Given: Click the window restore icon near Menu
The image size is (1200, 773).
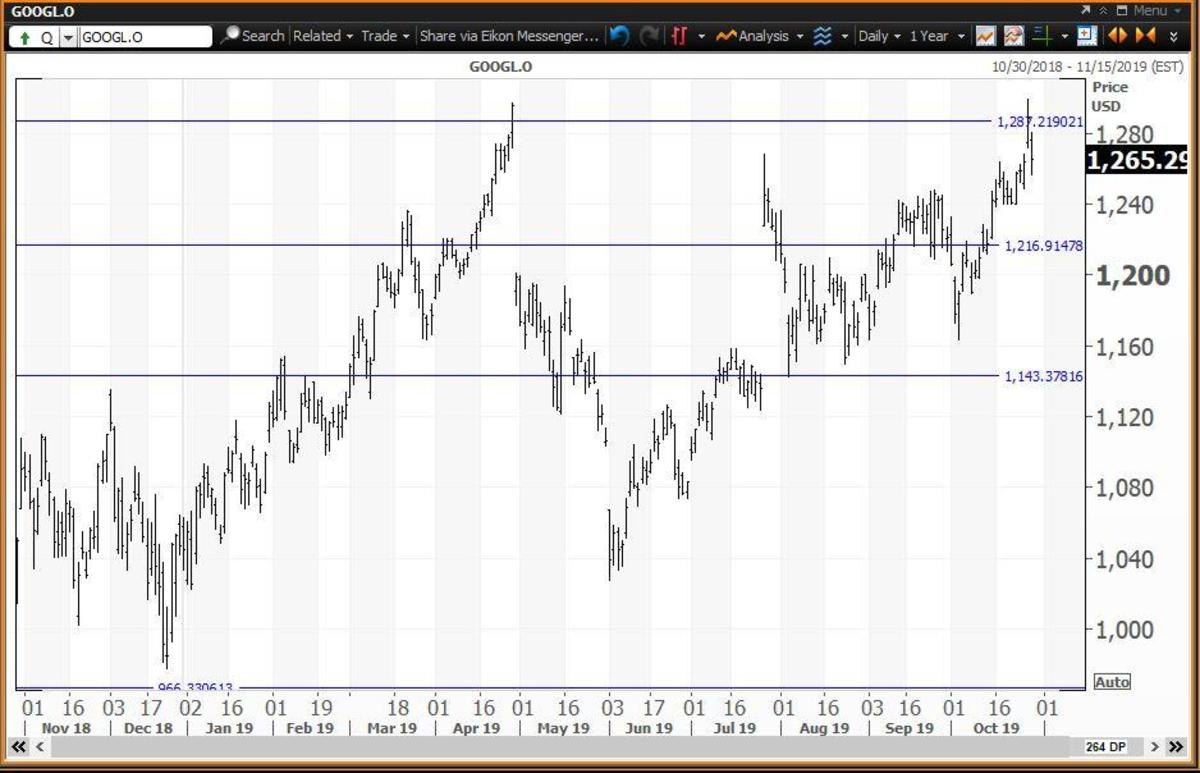Looking at the screenshot, I should [x=1122, y=10].
